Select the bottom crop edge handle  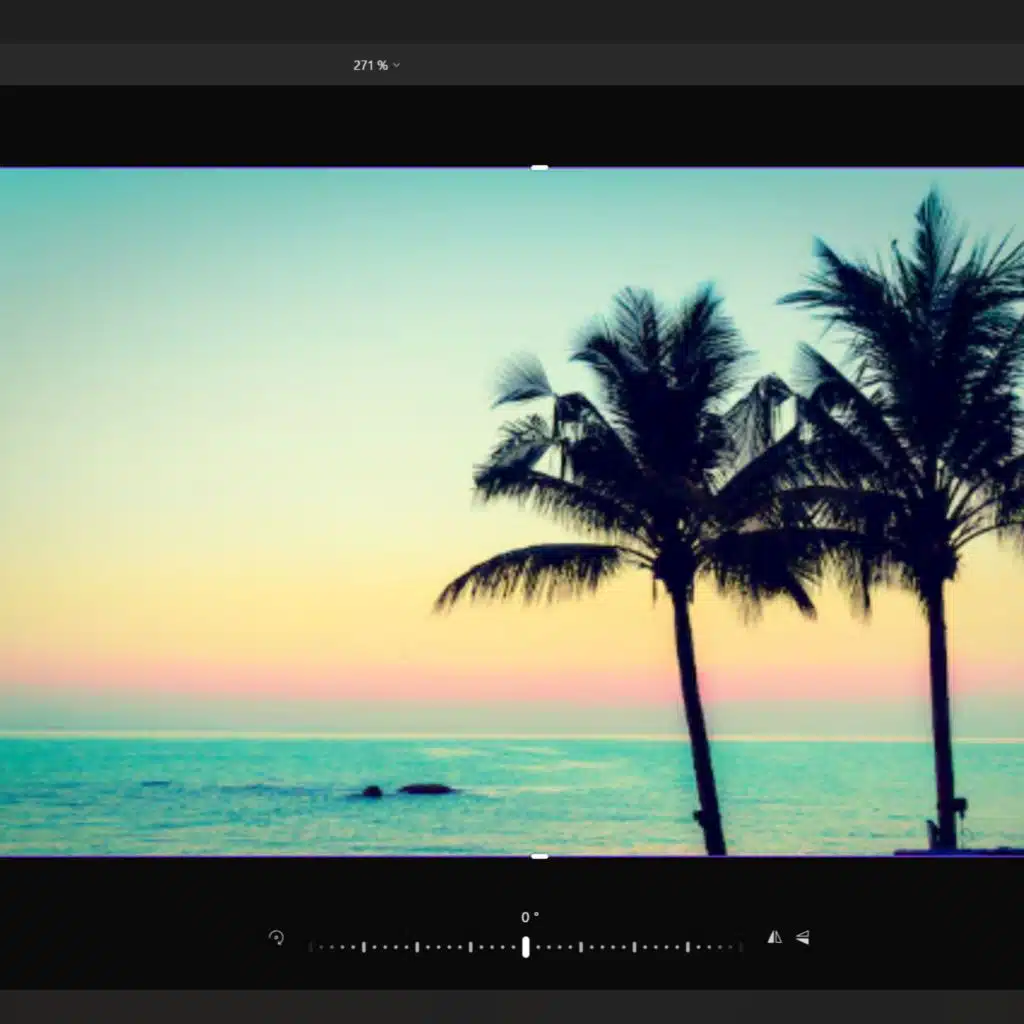[x=539, y=856]
